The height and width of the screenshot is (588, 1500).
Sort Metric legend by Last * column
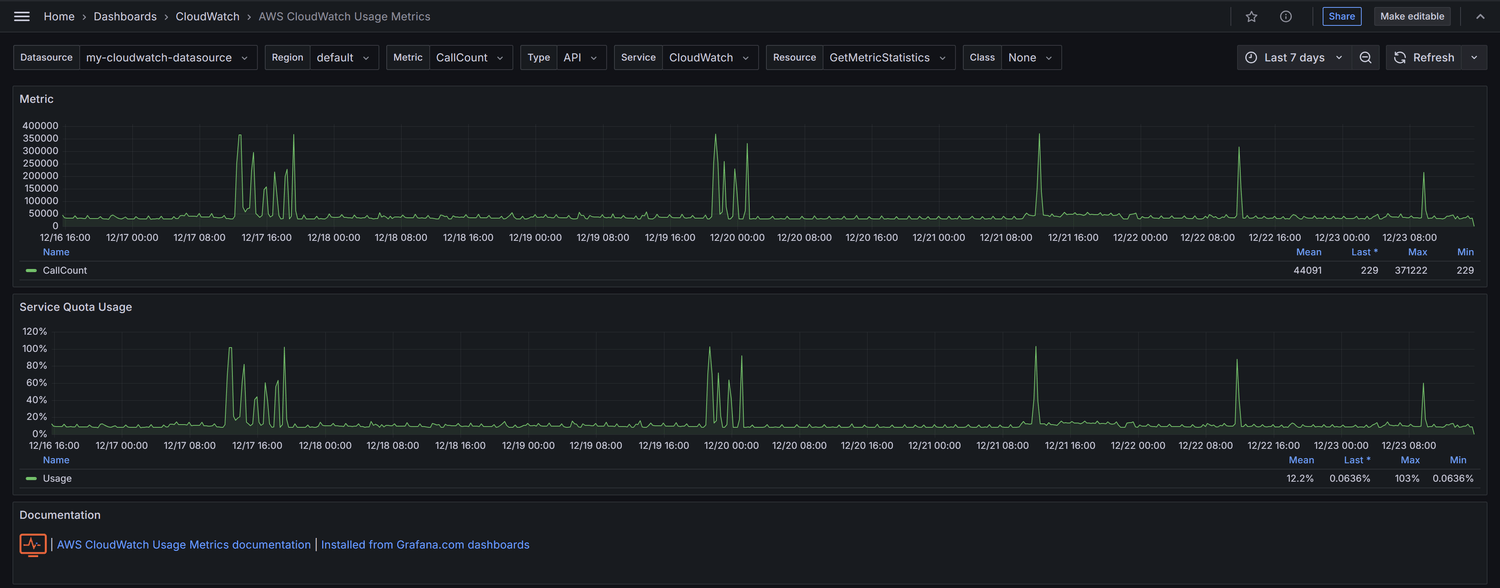click(1364, 252)
